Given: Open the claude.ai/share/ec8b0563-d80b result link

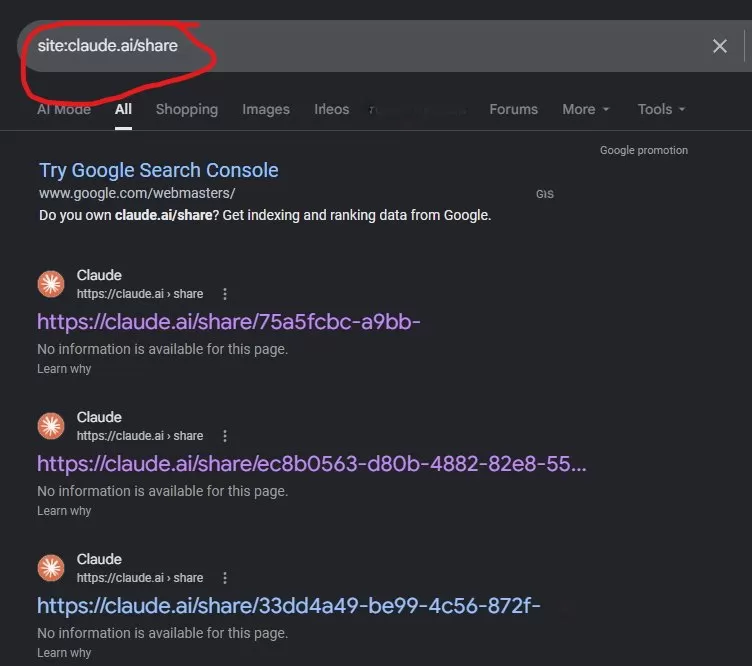Looking at the screenshot, I should coord(312,464).
